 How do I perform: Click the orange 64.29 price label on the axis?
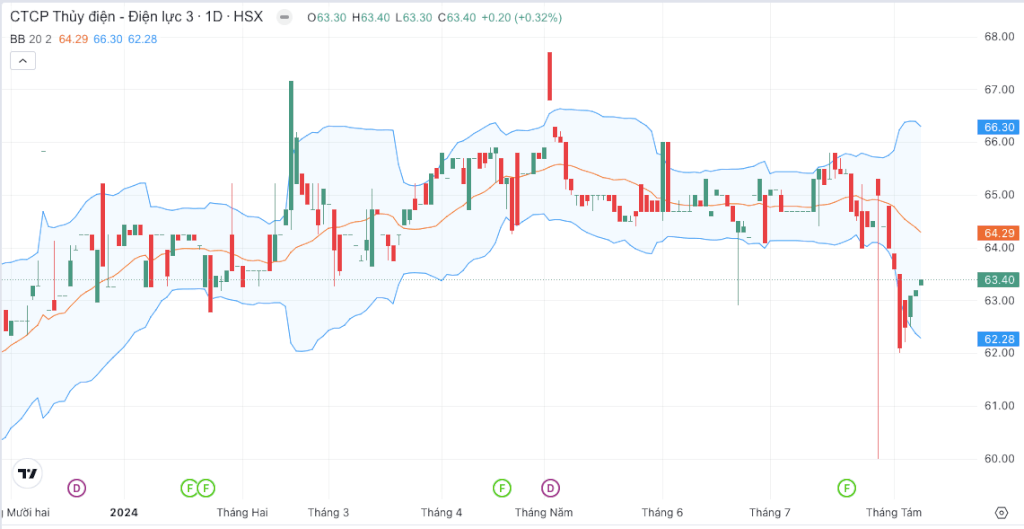(999, 232)
